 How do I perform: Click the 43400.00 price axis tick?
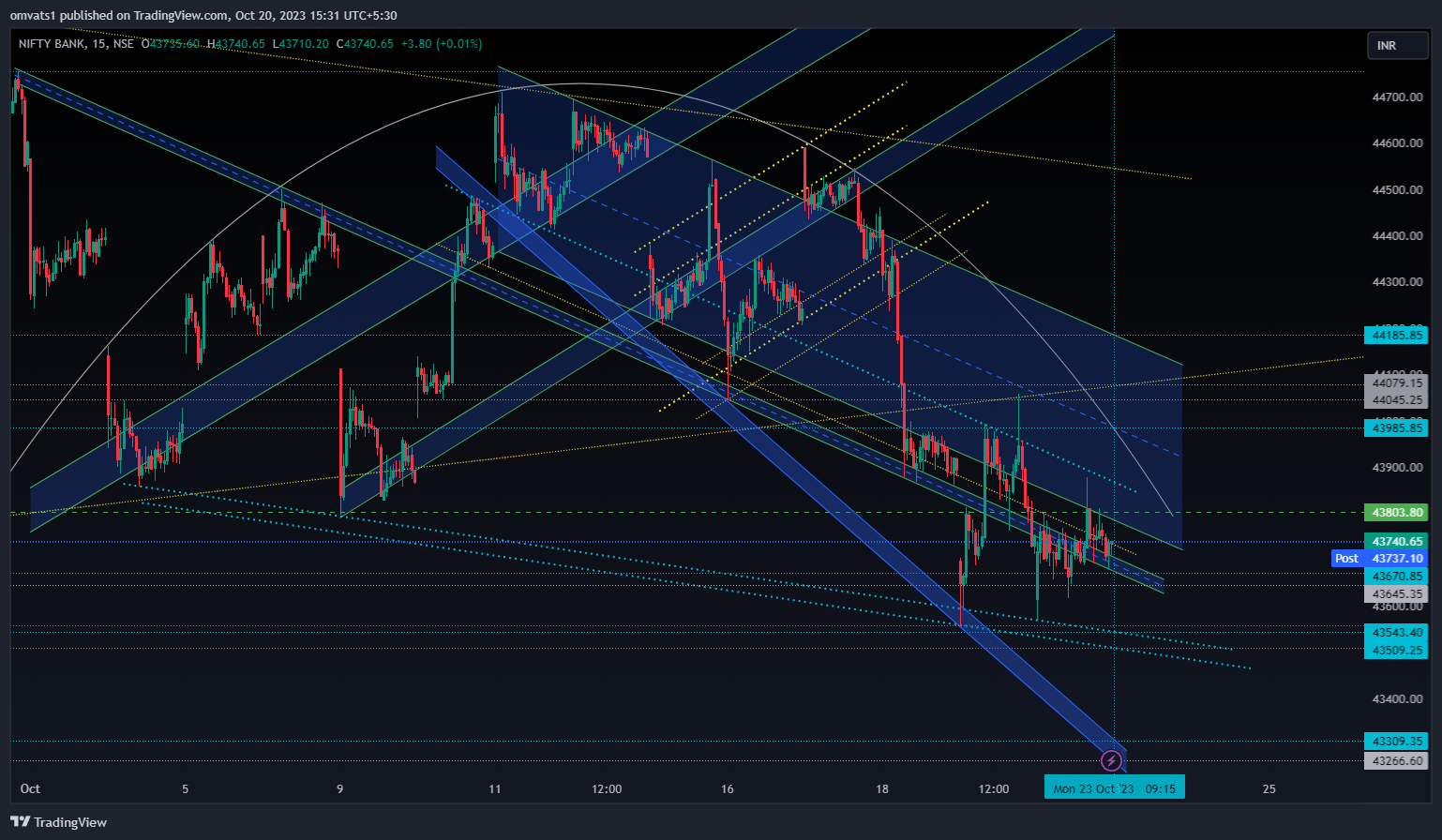1397,699
